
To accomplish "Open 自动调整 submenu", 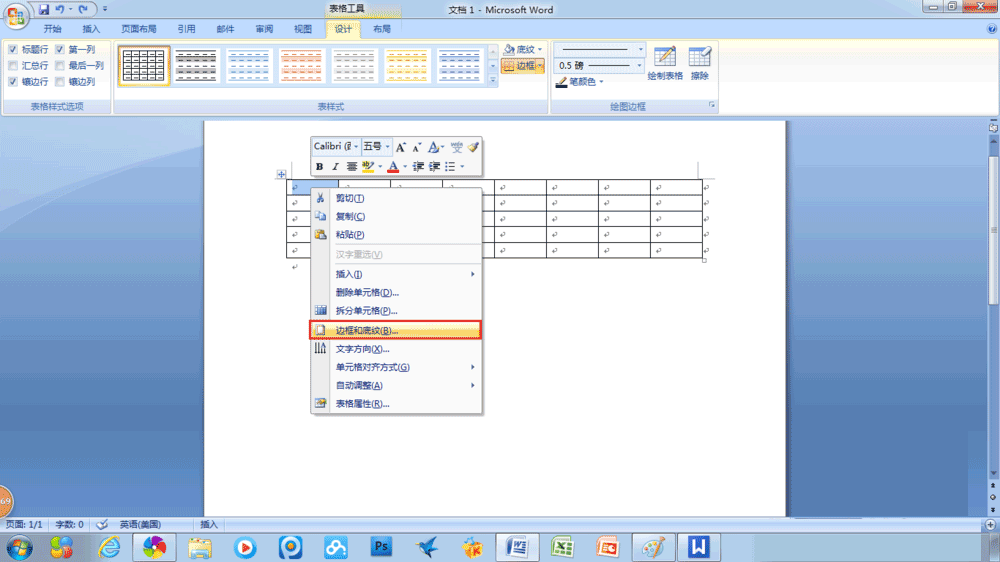I will point(395,385).
